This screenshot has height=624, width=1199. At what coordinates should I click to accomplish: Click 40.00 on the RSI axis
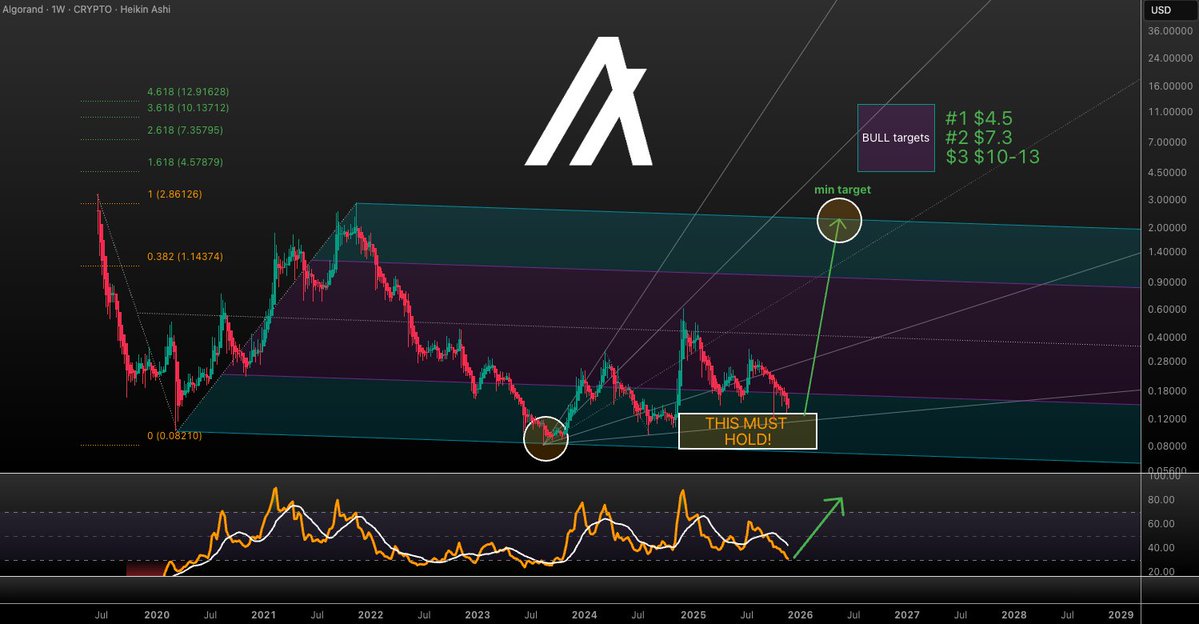coord(1162,548)
